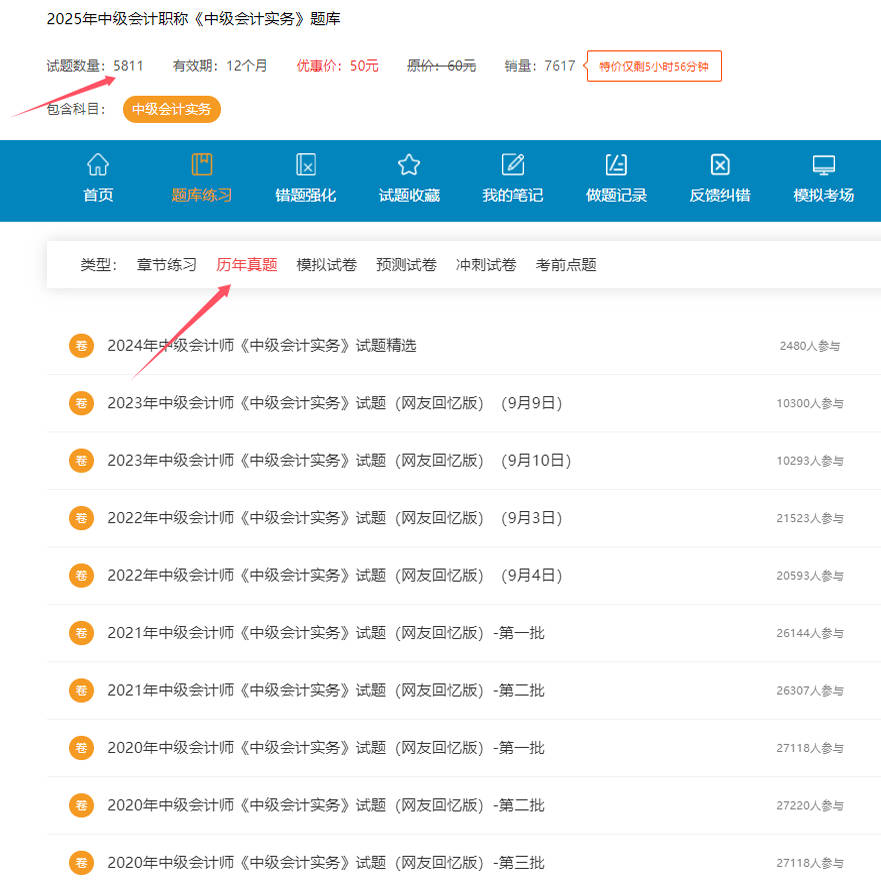The height and width of the screenshot is (881, 881).
Task: Click 卷 badge of 2023年 9月9日 paper
Action: coord(81,403)
